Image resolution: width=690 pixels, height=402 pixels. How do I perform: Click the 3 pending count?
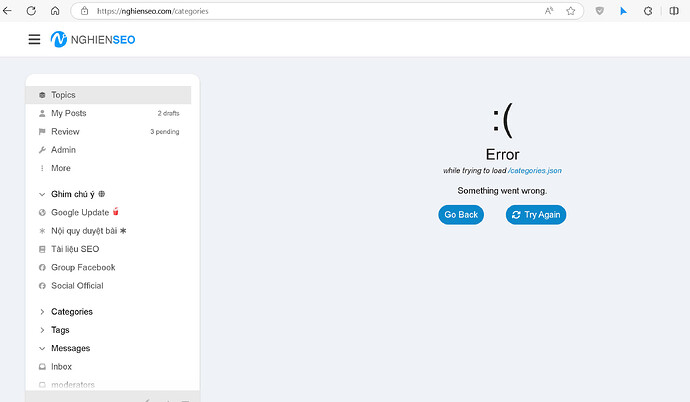(165, 132)
